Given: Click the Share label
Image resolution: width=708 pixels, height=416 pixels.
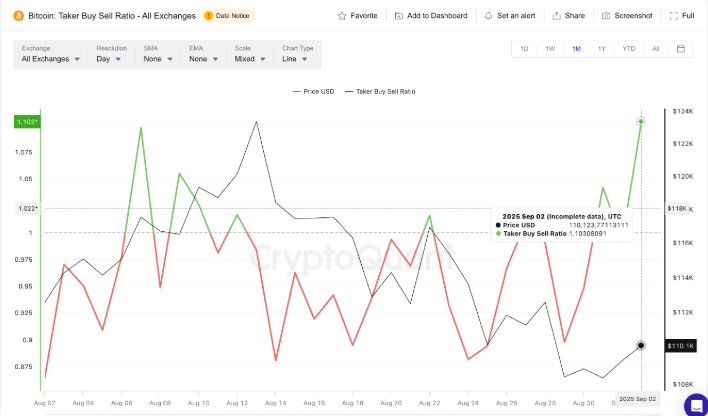Looking at the screenshot, I should tap(575, 16).
